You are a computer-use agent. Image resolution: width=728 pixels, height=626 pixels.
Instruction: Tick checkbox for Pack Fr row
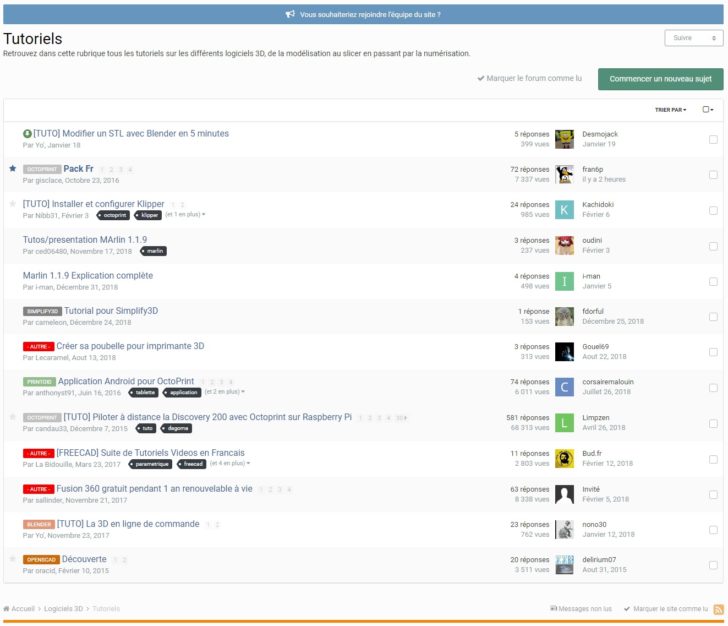(x=713, y=175)
